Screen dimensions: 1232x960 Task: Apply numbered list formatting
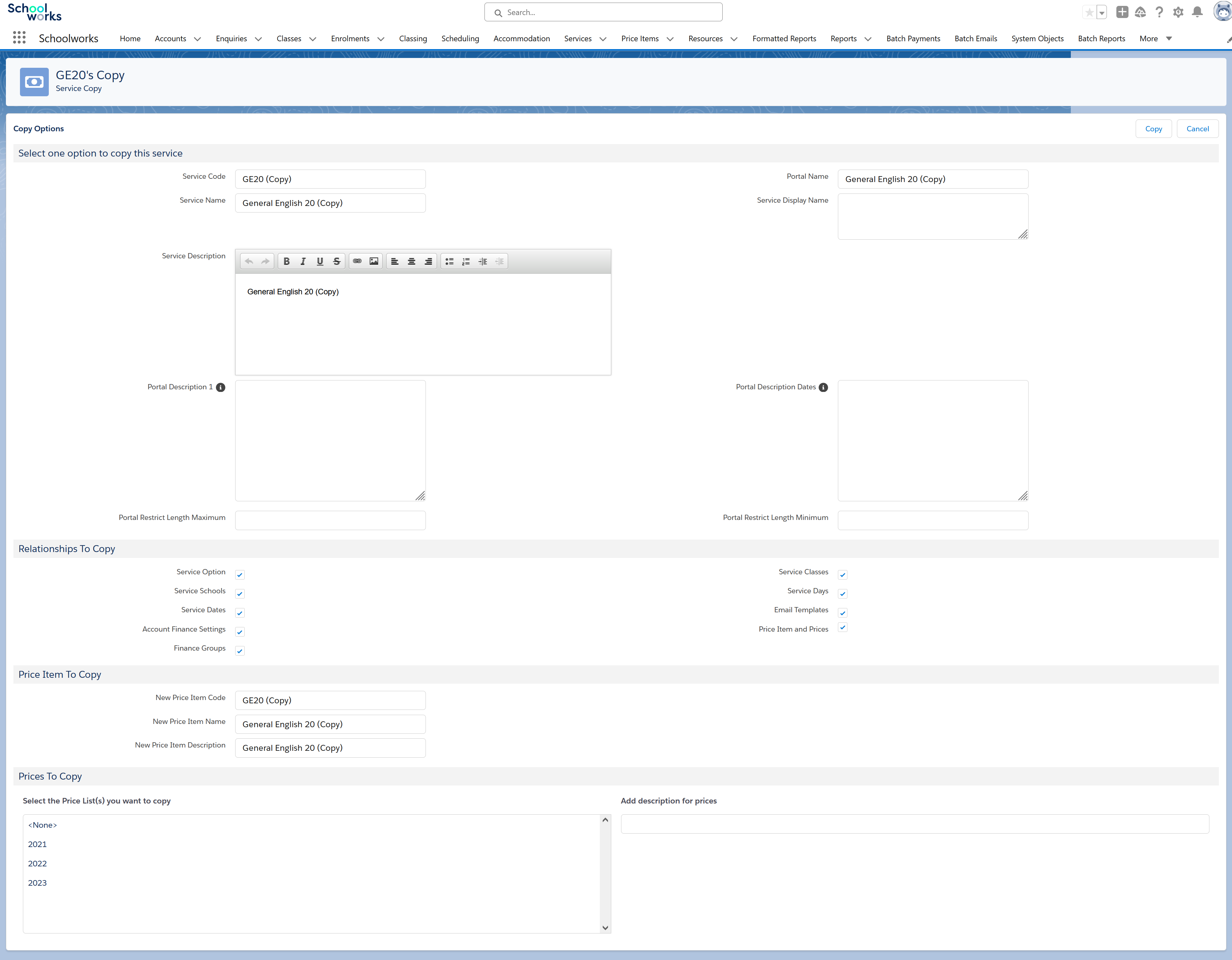pyautogui.click(x=466, y=261)
